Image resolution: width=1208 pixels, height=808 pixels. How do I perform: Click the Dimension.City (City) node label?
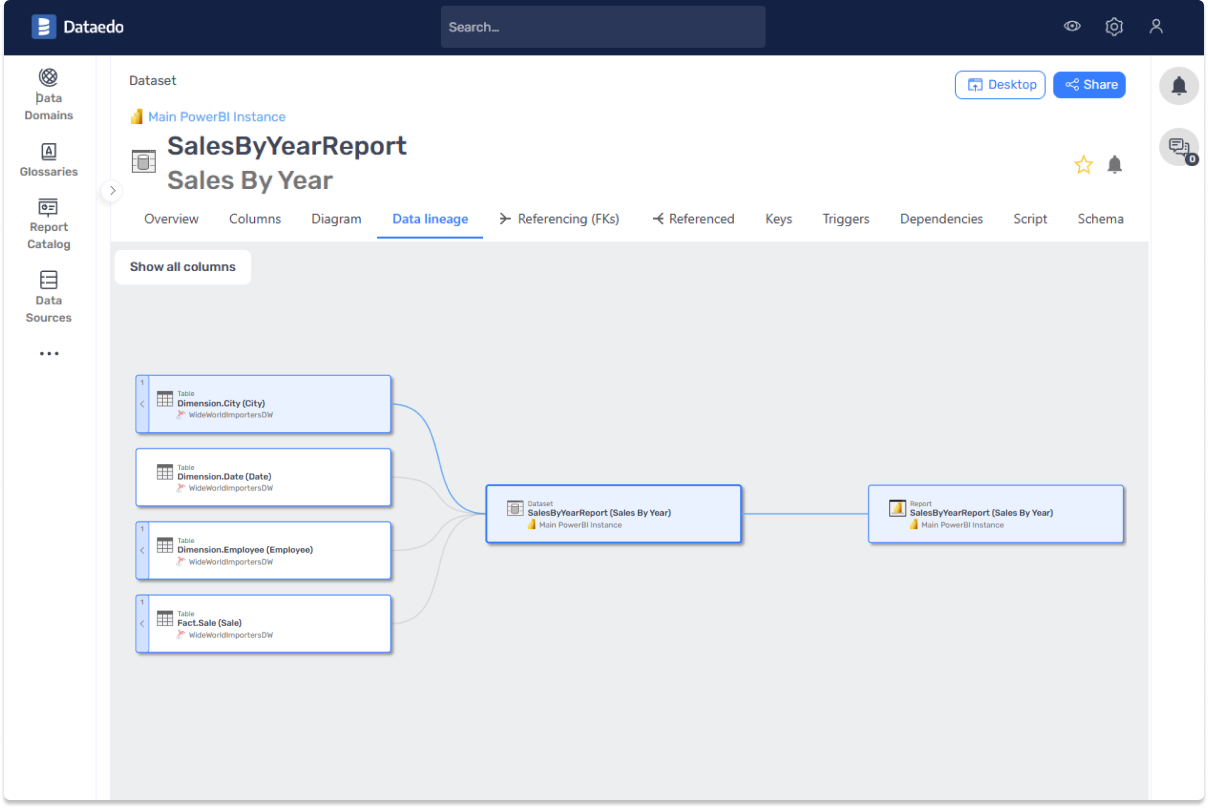pos(221,404)
